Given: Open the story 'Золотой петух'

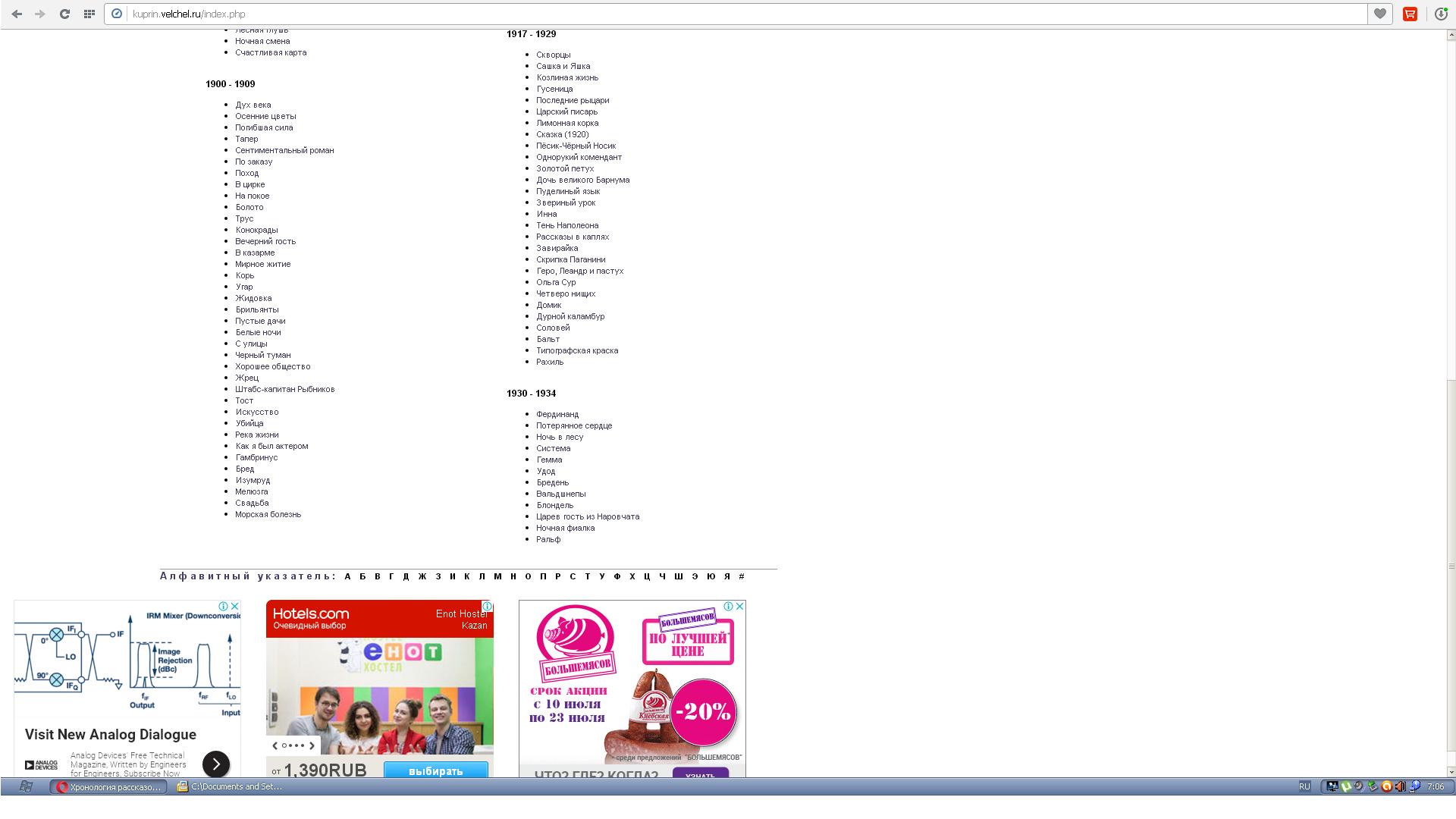Looking at the screenshot, I should pos(565,168).
